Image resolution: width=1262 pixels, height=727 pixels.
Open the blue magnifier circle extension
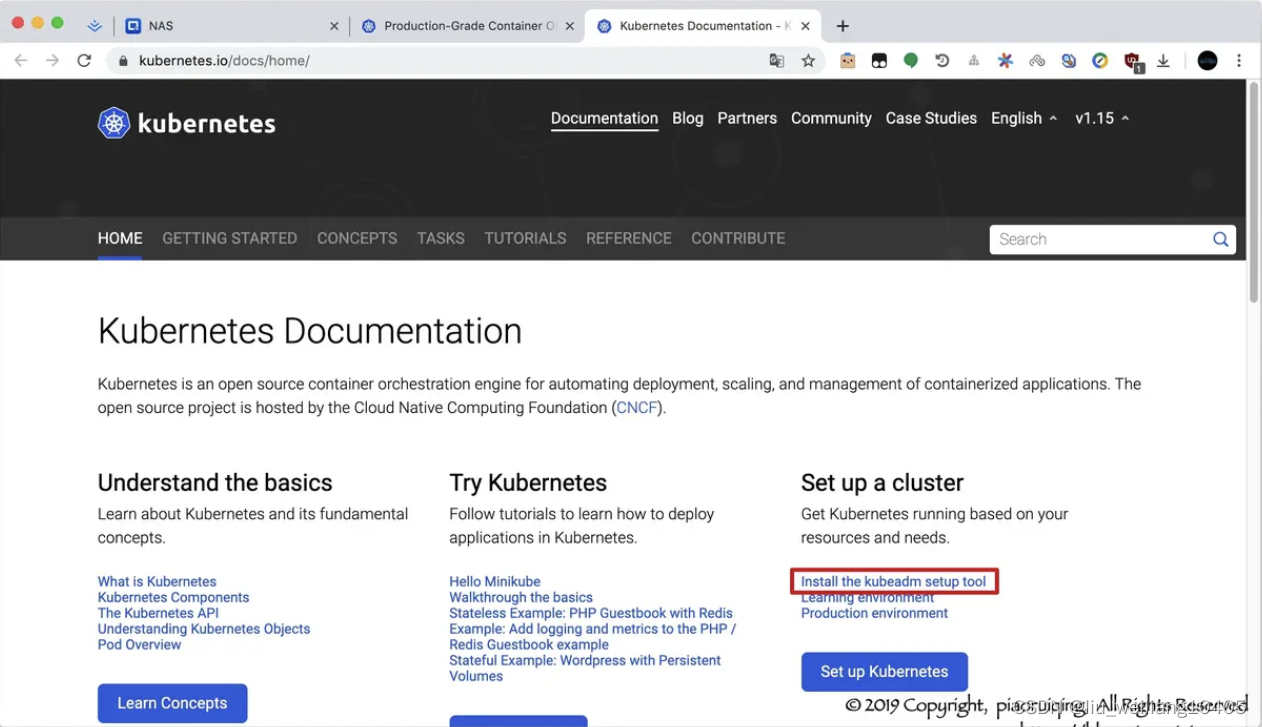[x=1069, y=61]
